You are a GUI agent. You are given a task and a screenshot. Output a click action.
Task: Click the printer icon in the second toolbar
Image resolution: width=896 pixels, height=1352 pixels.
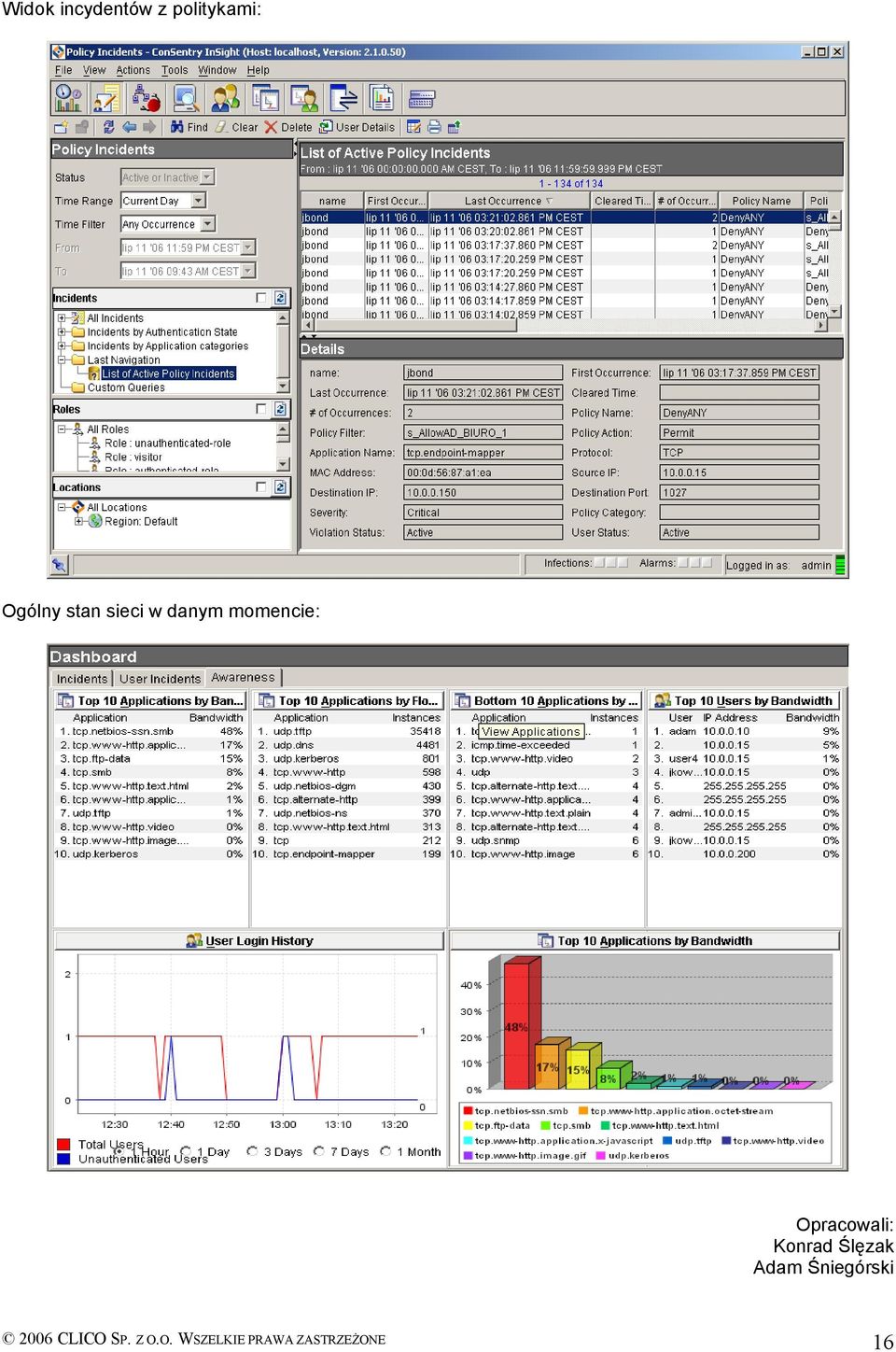(x=434, y=127)
